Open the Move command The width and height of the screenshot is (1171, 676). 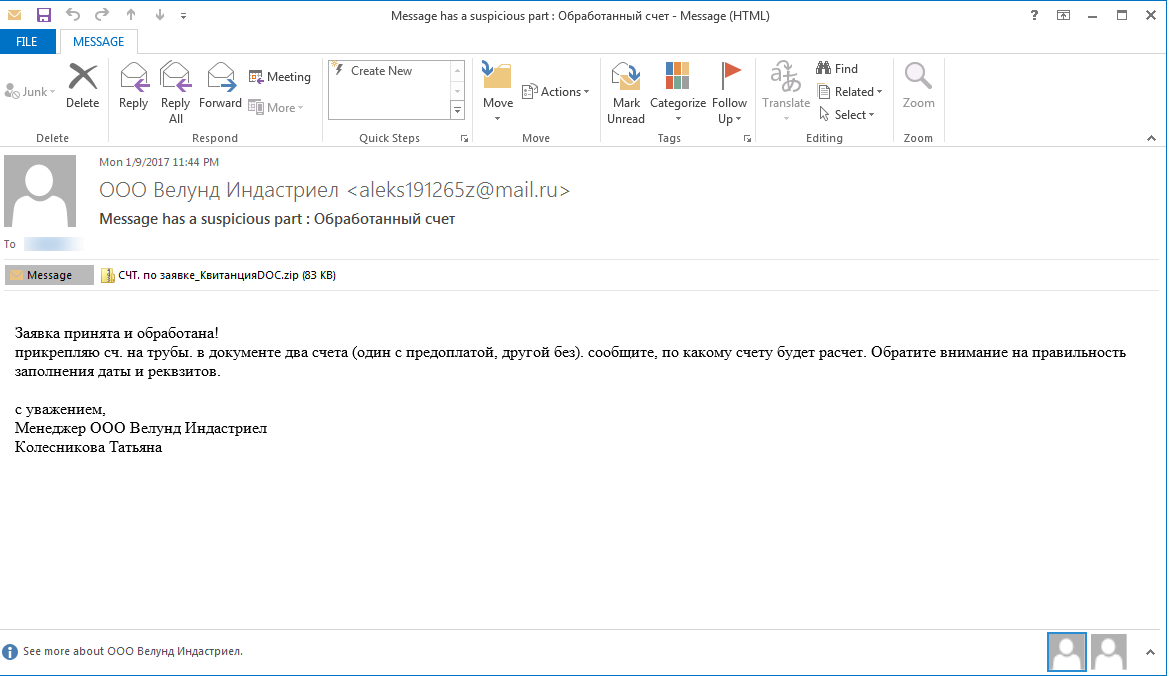pos(497,90)
